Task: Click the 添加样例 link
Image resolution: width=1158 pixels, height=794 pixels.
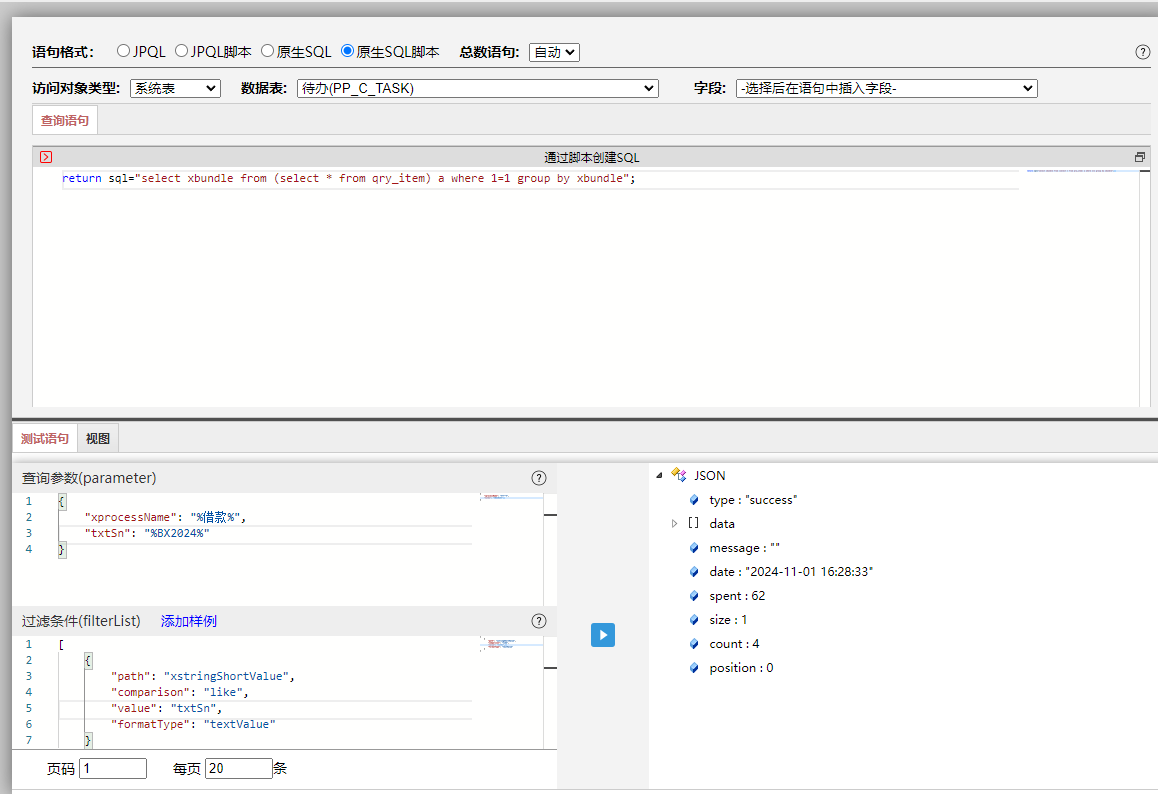Action: [188, 621]
